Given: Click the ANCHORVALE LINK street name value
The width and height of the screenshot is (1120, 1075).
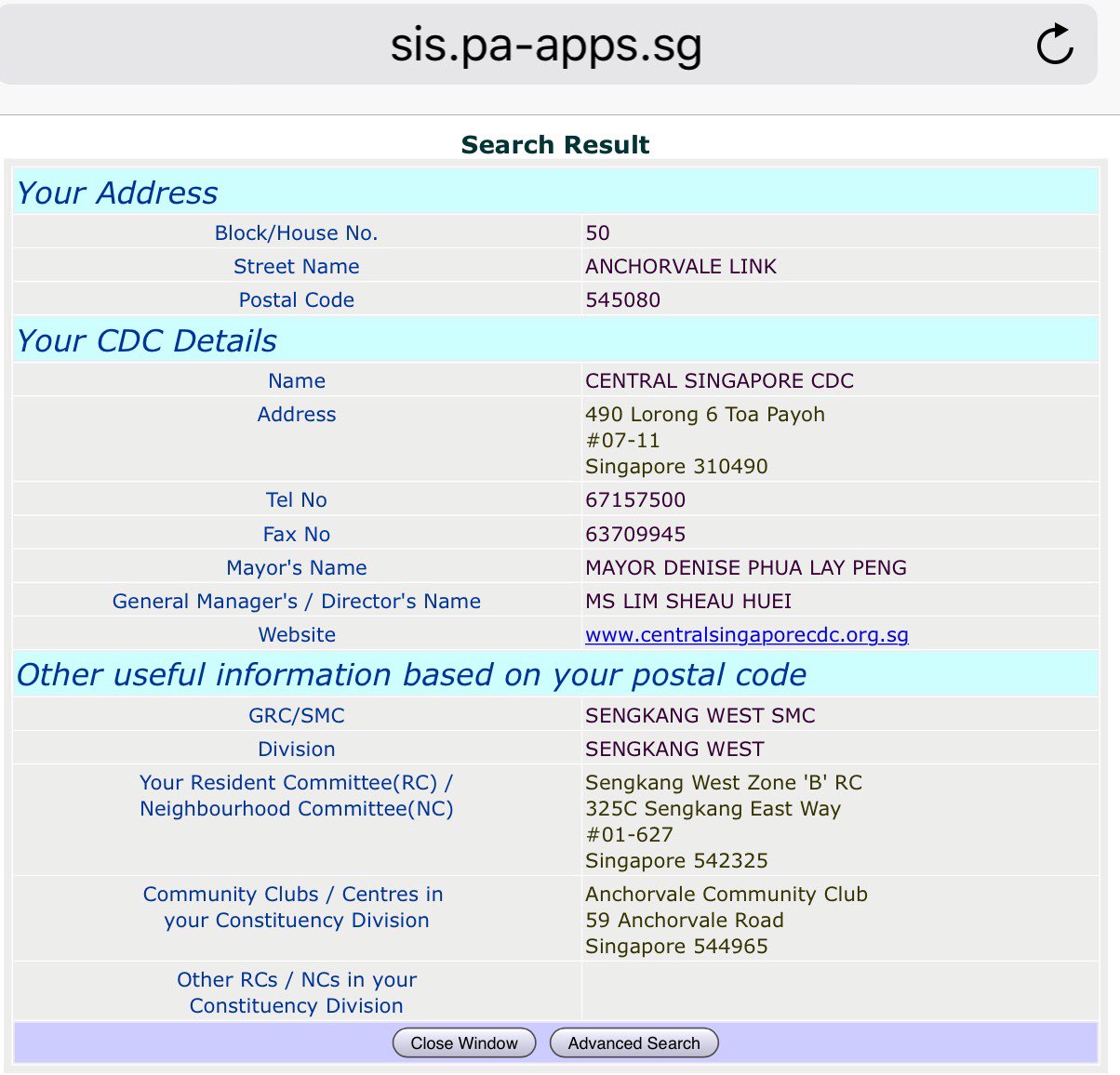Looking at the screenshot, I should point(680,267).
